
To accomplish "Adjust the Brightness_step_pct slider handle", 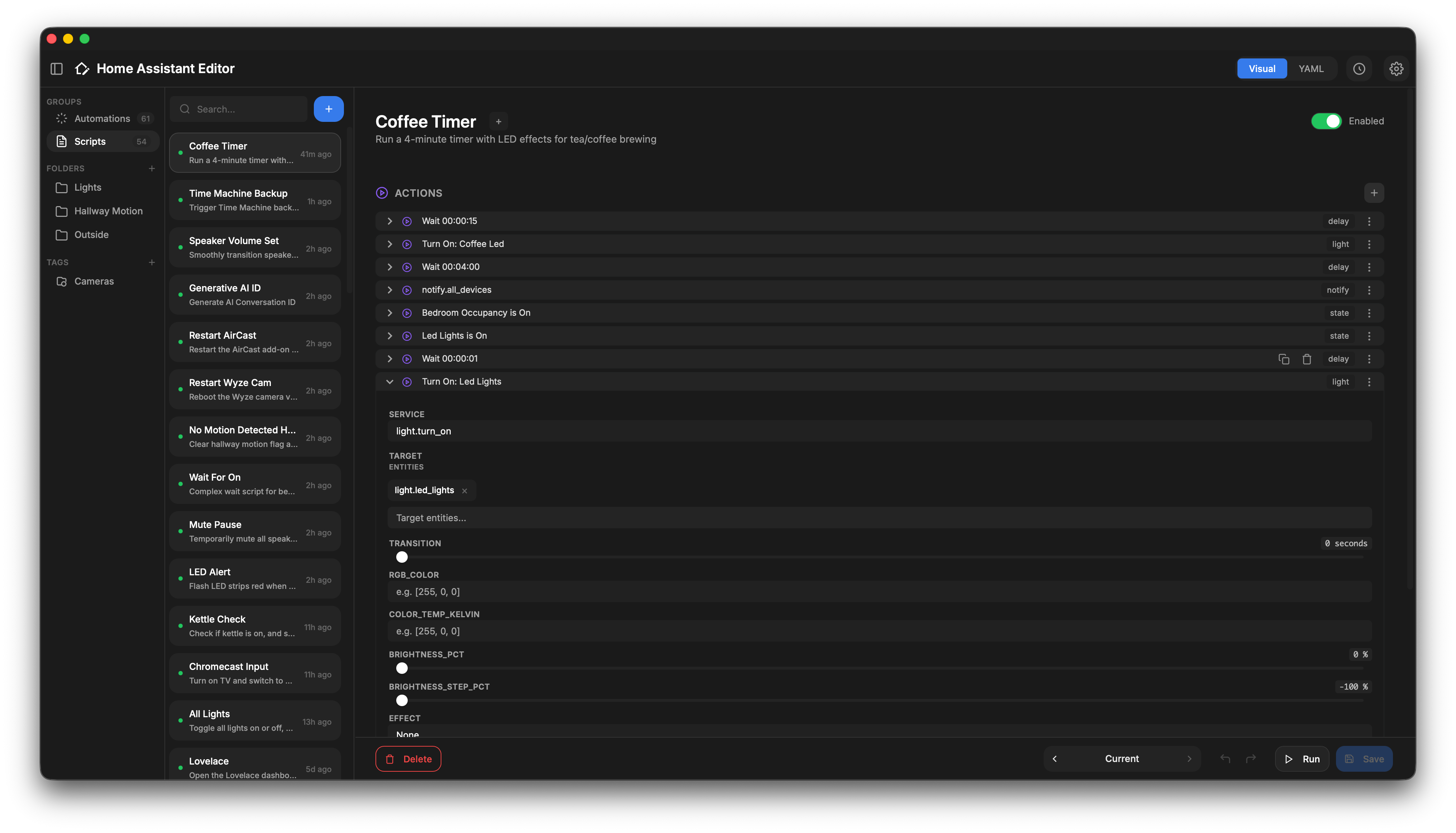I will click(x=402, y=700).
